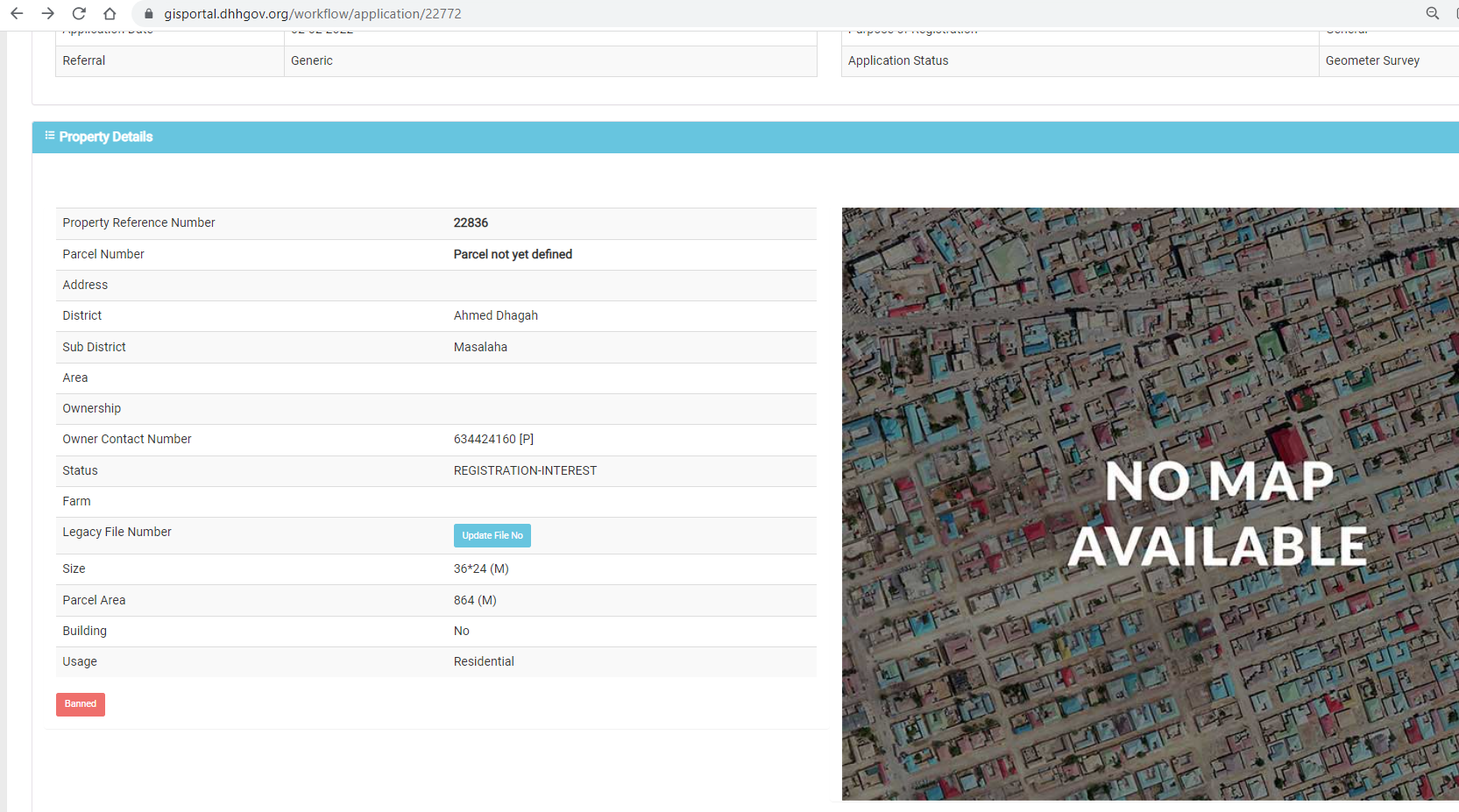Click the Application Status label
Viewport: 1459px width, 812px height.
pos(898,60)
